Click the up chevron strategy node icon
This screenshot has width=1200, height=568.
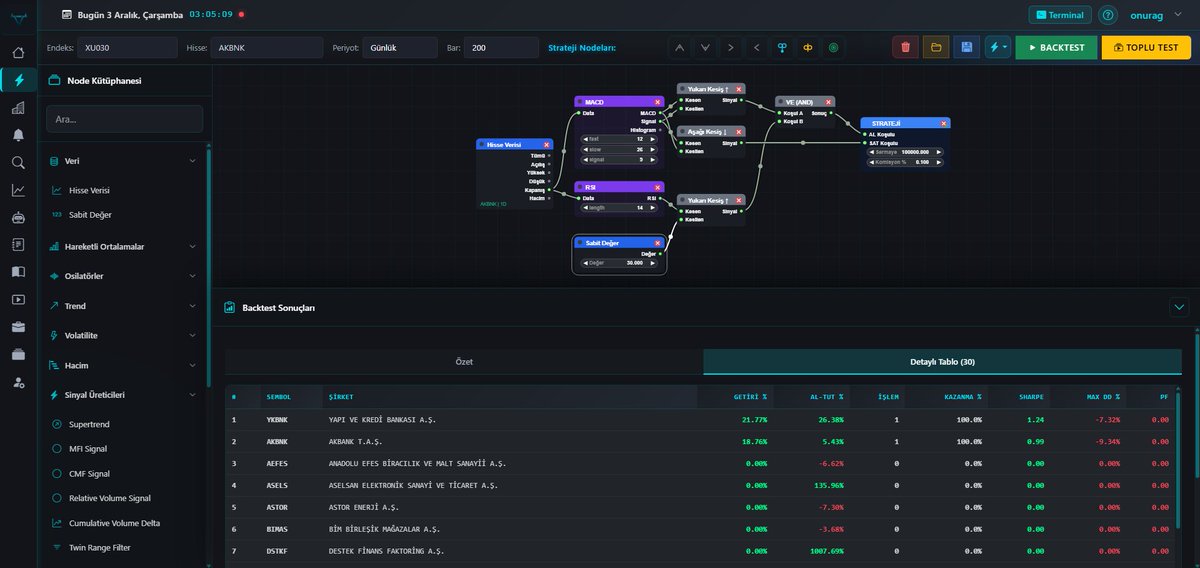(680, 47)
